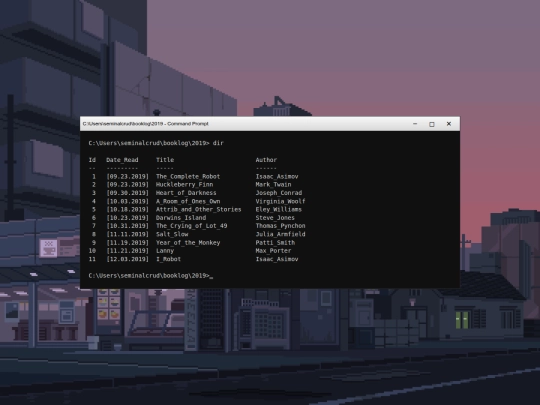Select the title 'Year_of_the_Monkey'

click(188, 242)
